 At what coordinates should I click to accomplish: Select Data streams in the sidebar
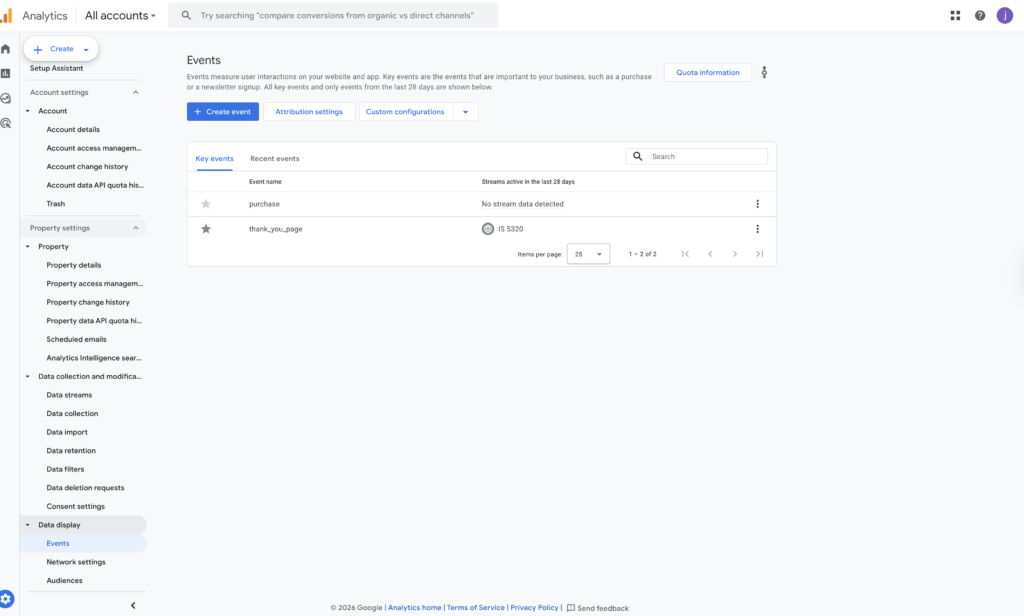coord(69,395)
